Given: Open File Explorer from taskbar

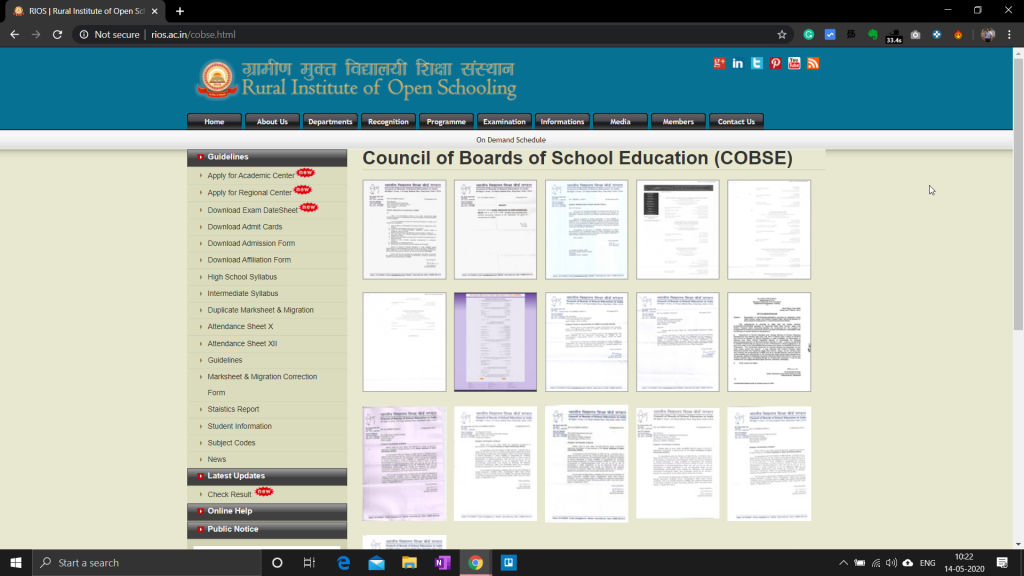Looking at the screenshot, I should pos(409,562).
